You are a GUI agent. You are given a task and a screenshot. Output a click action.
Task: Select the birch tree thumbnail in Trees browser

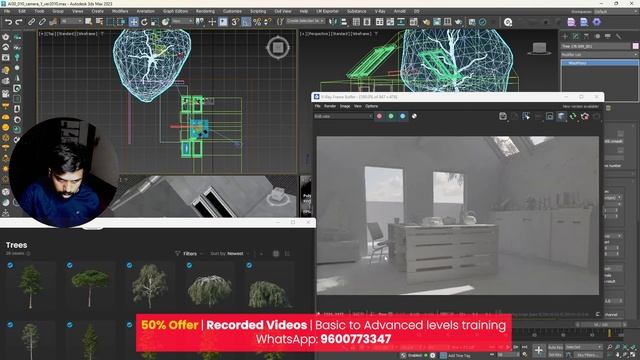[150, 287]
